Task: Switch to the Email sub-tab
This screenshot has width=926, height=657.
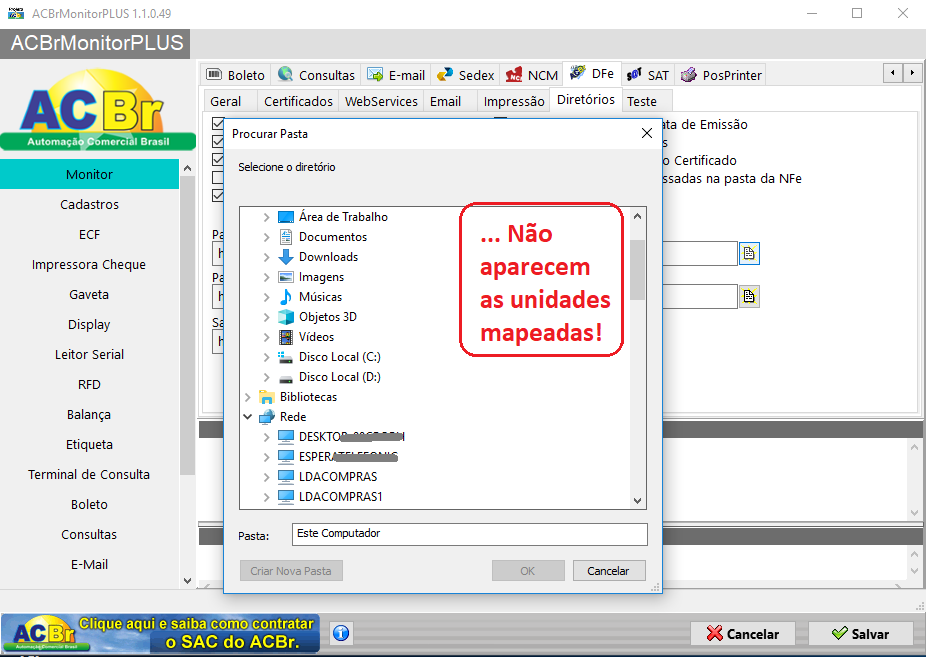Action: coord(450,101)
